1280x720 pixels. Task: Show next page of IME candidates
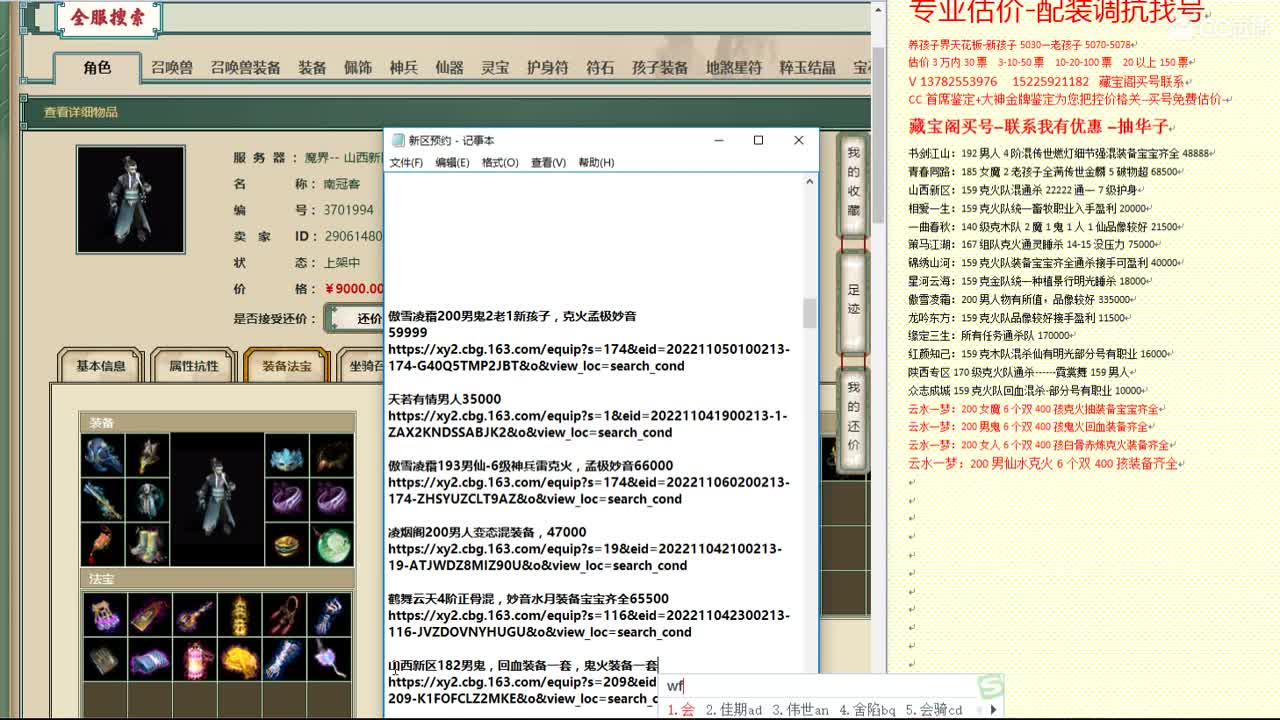coord(993,710)
